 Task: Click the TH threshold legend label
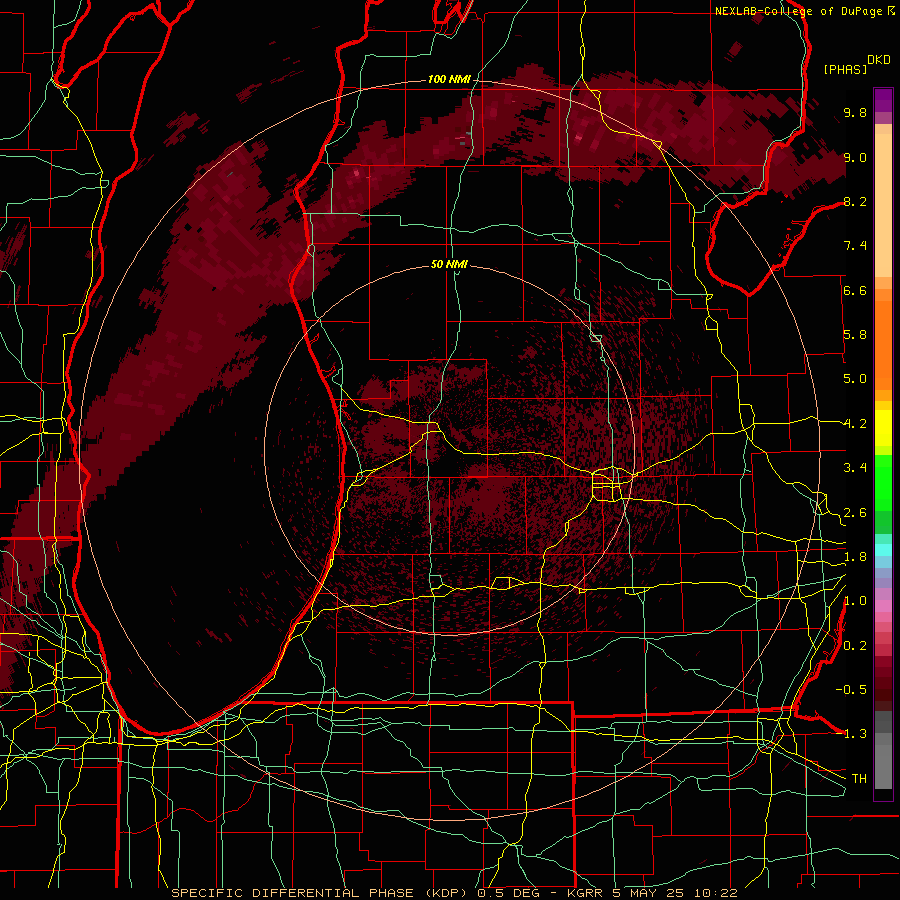[859, 779]
